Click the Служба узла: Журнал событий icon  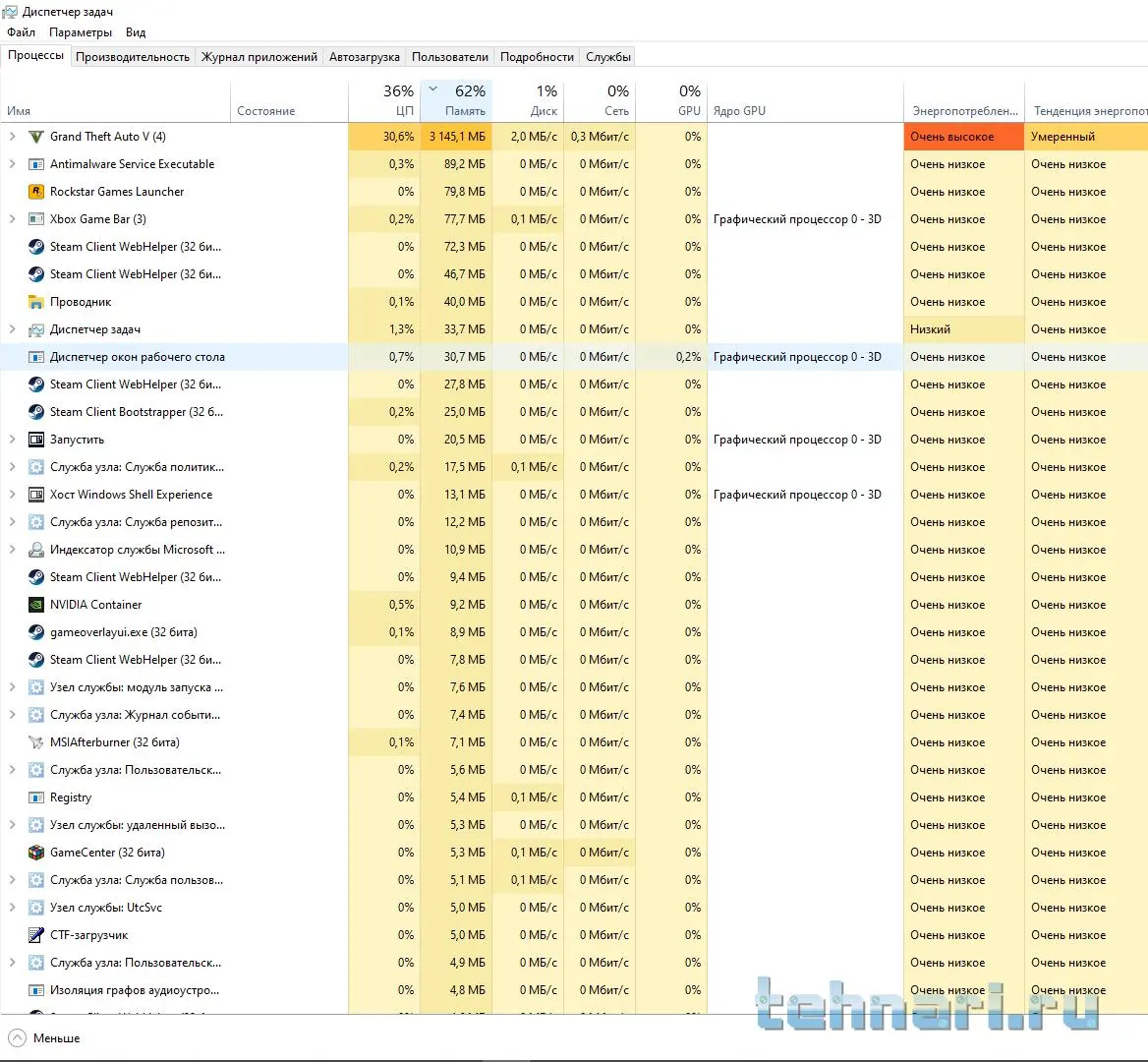click(x=35, y=715)
